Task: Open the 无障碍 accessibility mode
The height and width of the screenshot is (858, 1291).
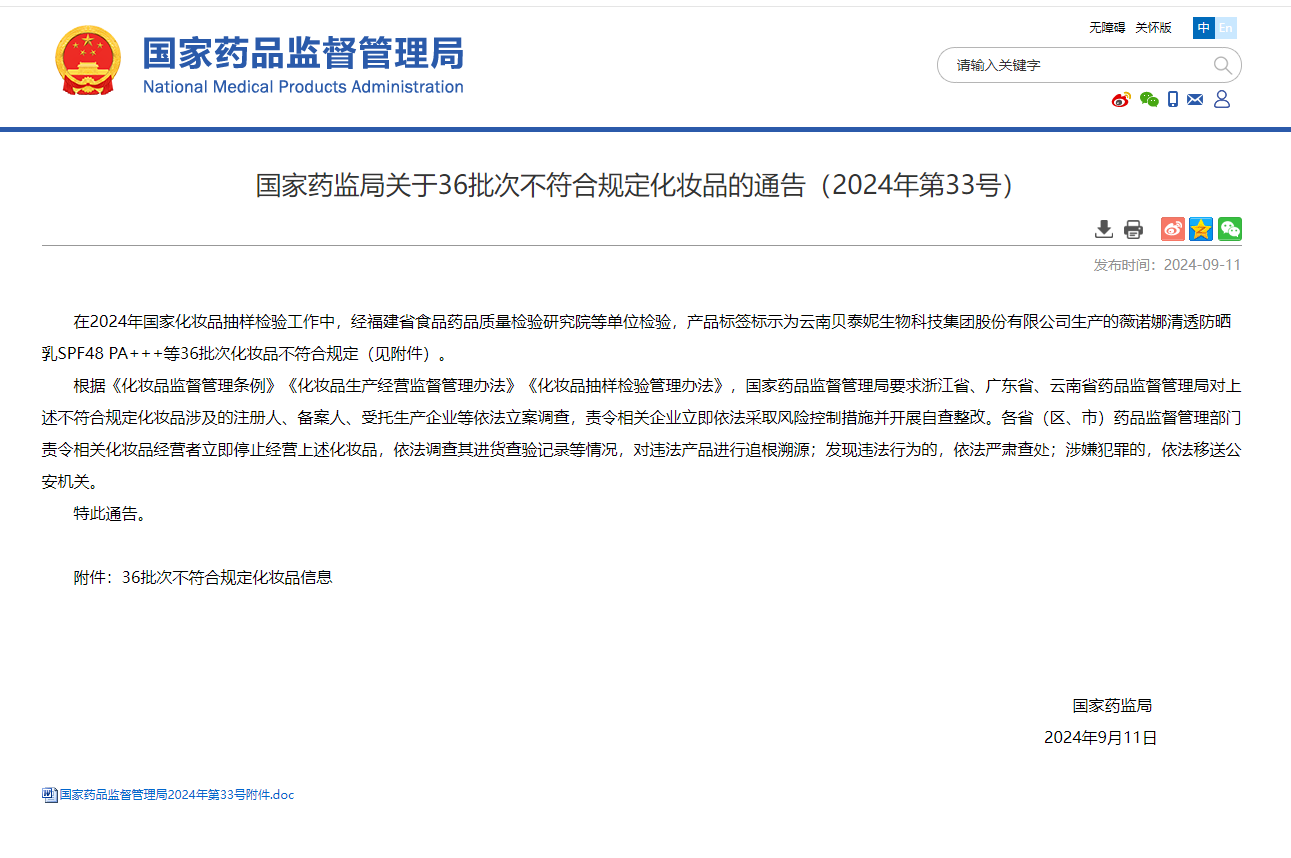Action: pos(1107,28)
